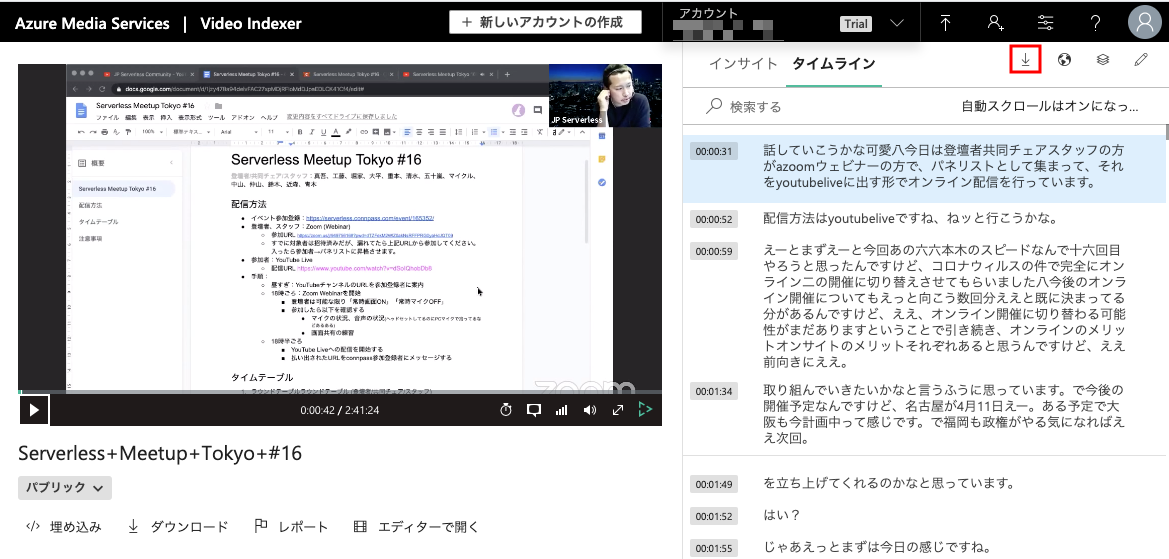Click the search magnifier icon
Viewport: 1169px width, 559px height.
pyautogui.click(x=714, y=106)
